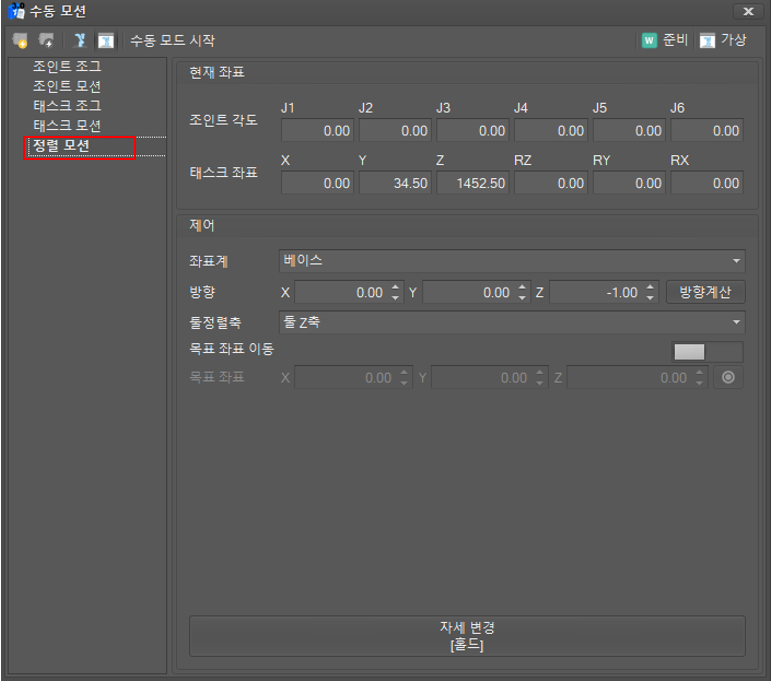Click the blue robot arm toolbar icon

pos(80,41)
